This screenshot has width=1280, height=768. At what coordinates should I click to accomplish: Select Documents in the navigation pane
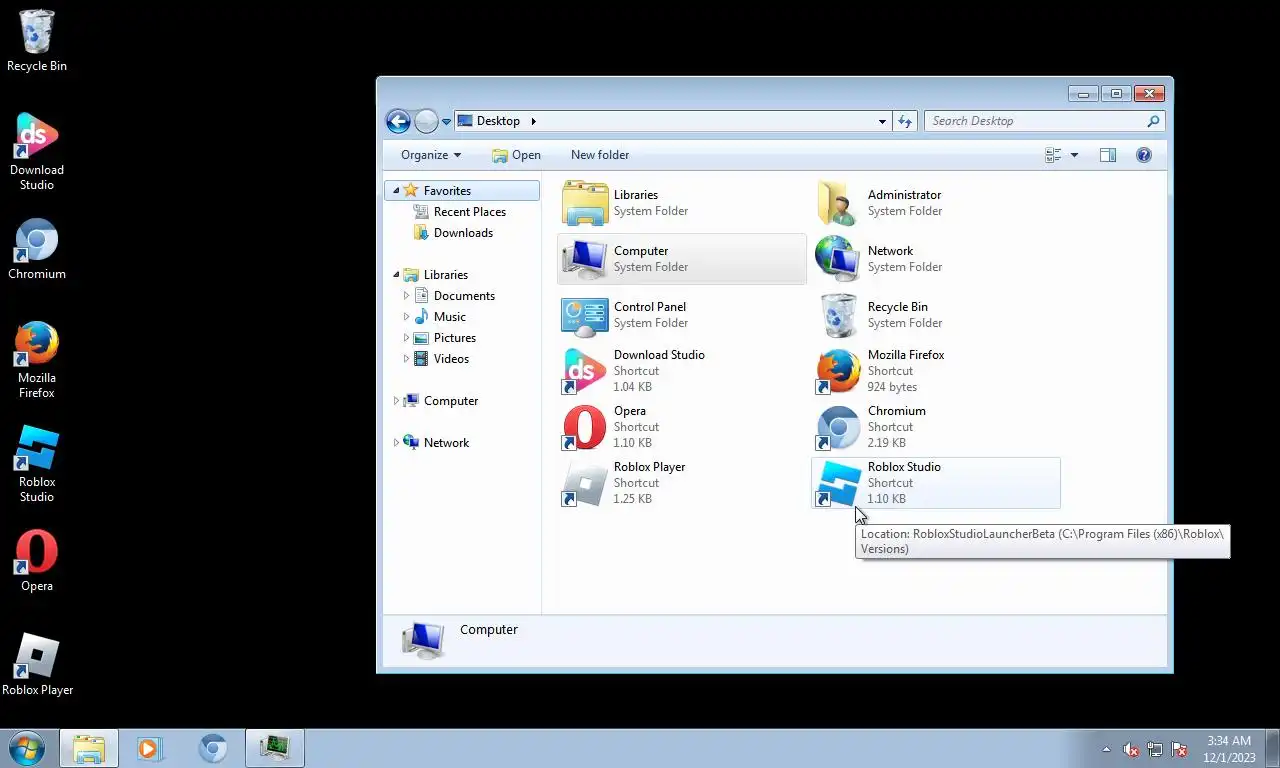click(x=464, y=296)
